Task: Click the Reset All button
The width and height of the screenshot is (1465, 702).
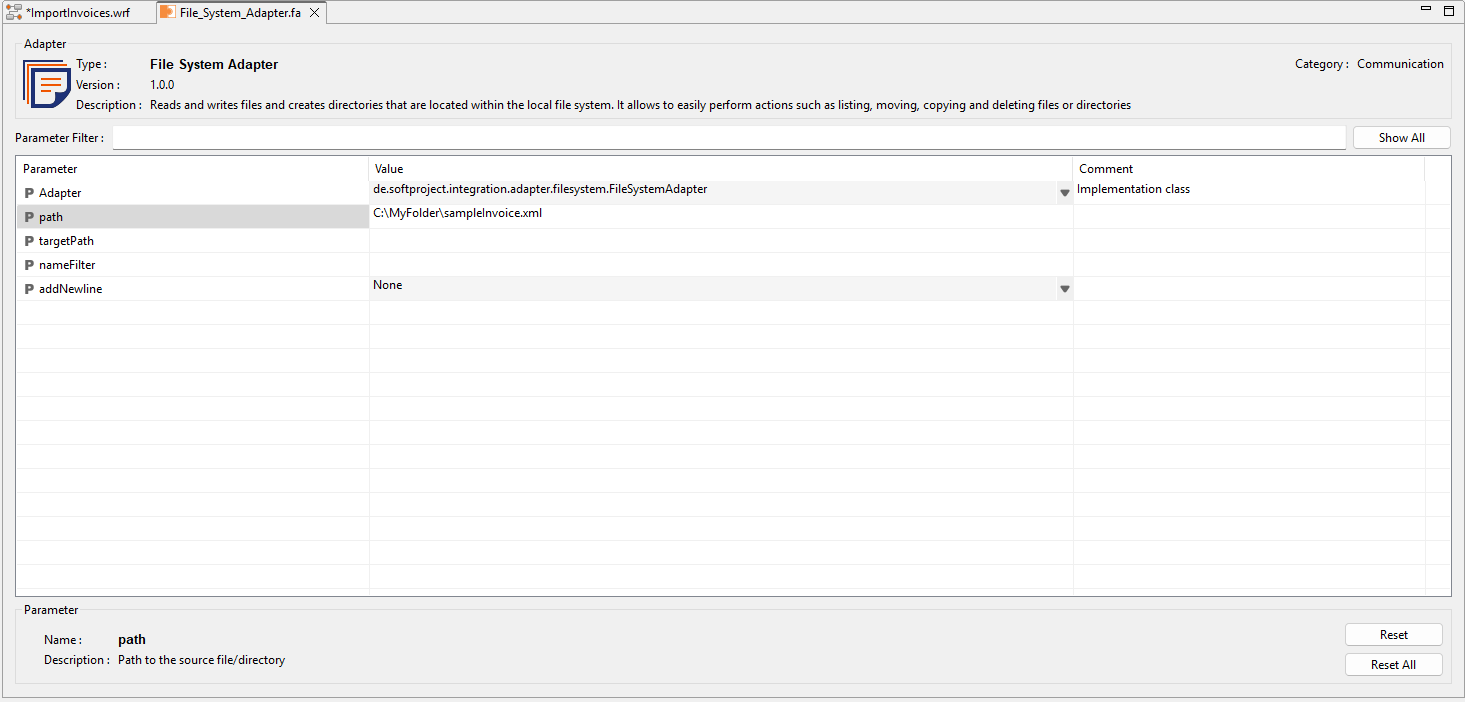Action: pos(1393,665)
